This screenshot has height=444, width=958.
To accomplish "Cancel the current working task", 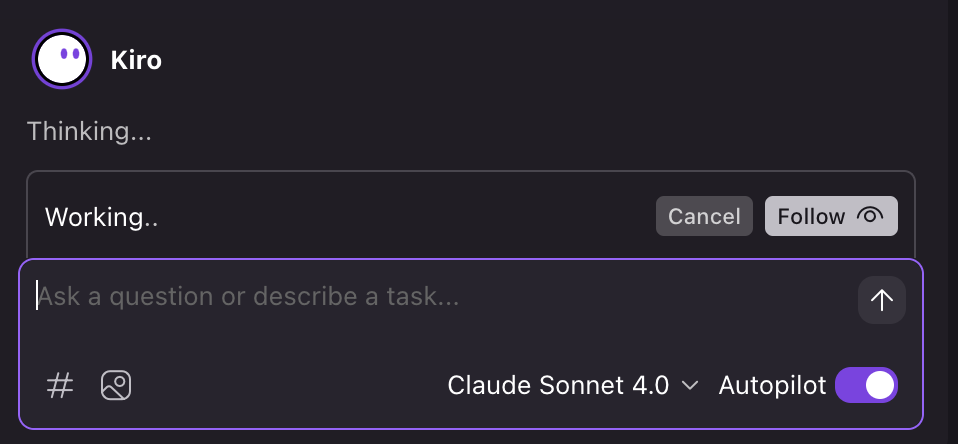I will (704, 216).
